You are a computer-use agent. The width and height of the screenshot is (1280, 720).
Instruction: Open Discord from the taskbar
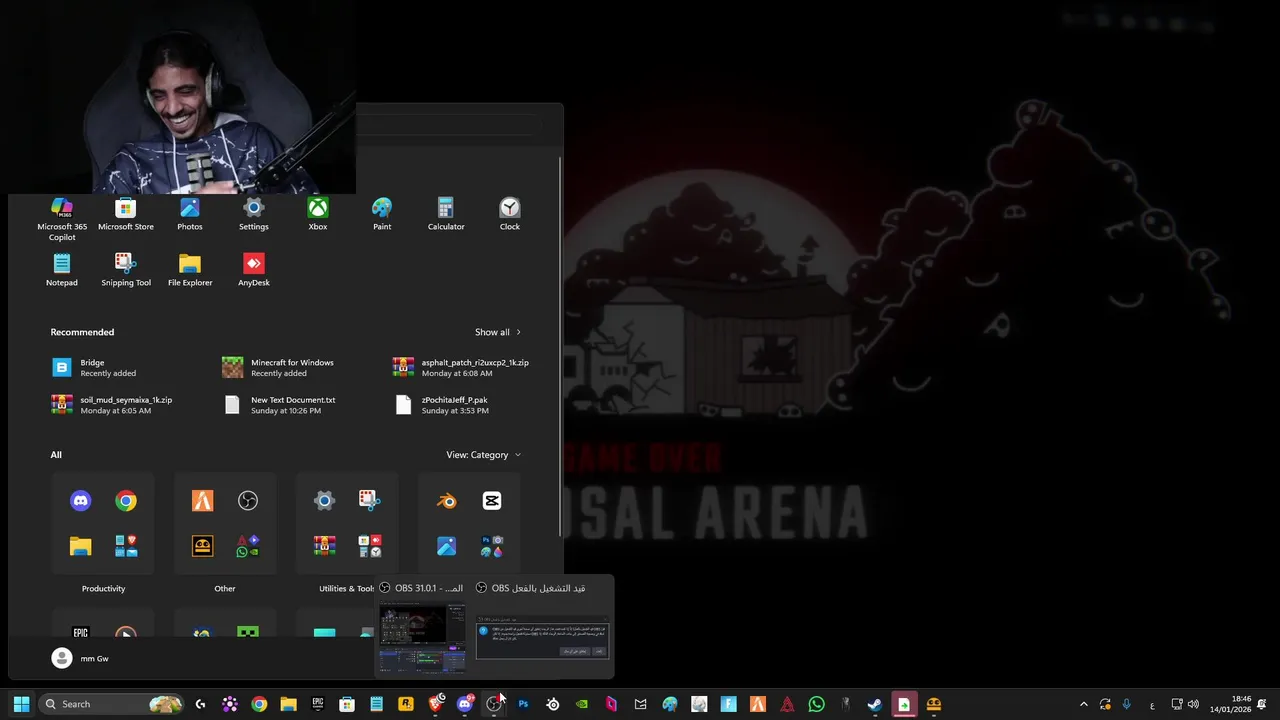465,704
